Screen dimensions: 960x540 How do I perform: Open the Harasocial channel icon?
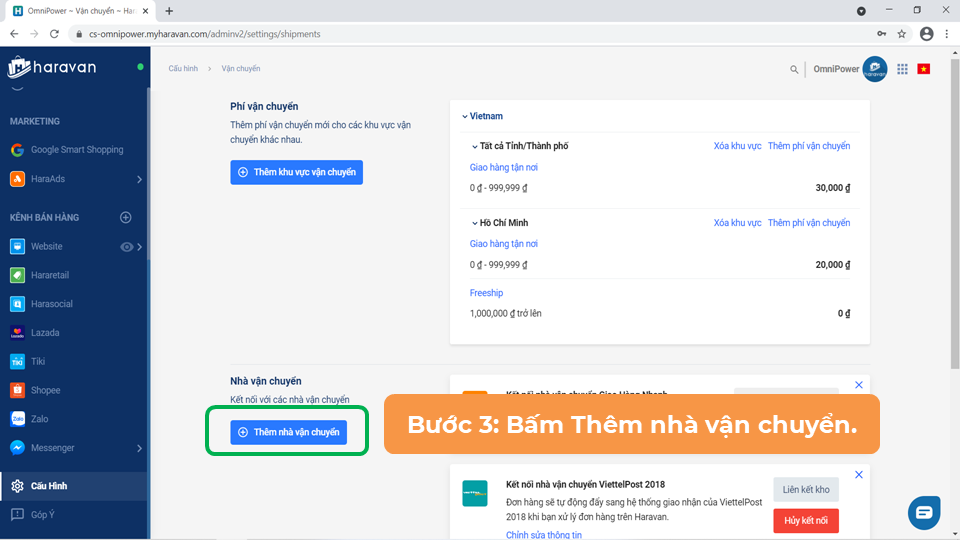(x=17, y=304)
